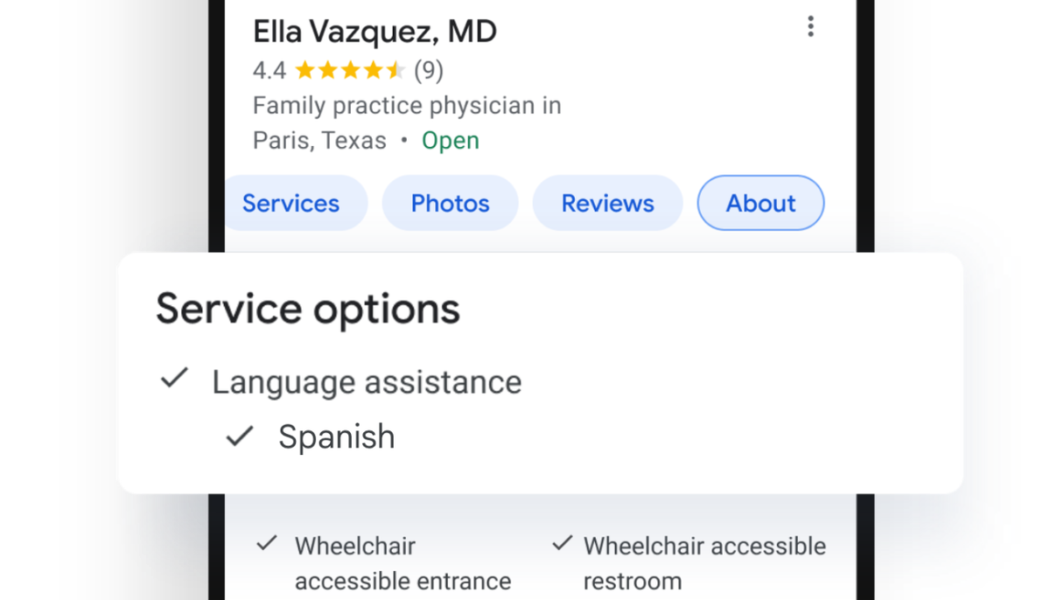The height and width of the screenshot is (600, 1050).
Task: Open the Photos tab
Action: point(450,203)
